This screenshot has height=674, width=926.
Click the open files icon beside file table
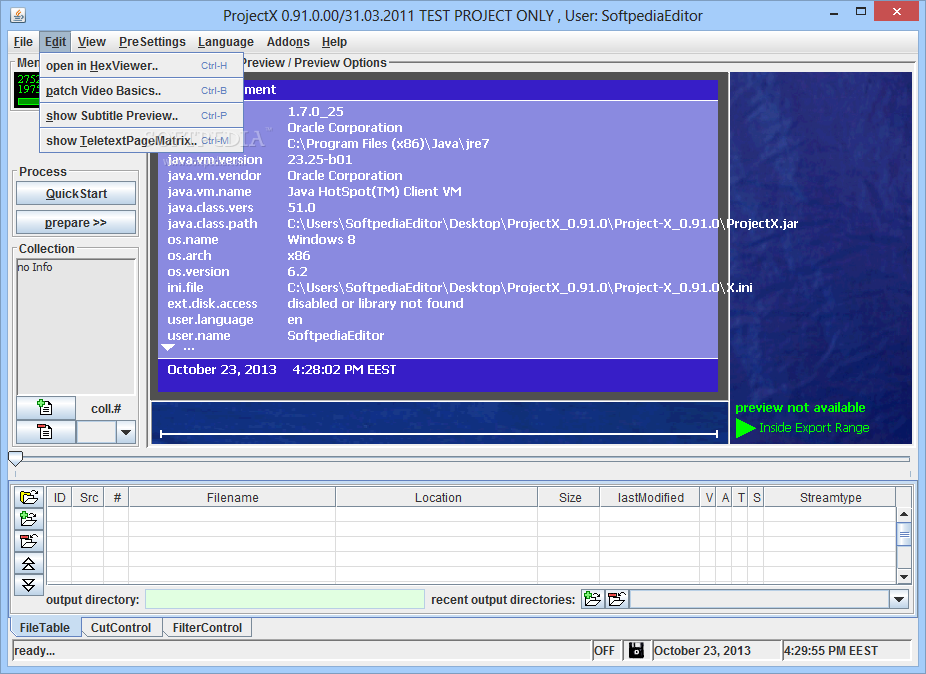28,497
